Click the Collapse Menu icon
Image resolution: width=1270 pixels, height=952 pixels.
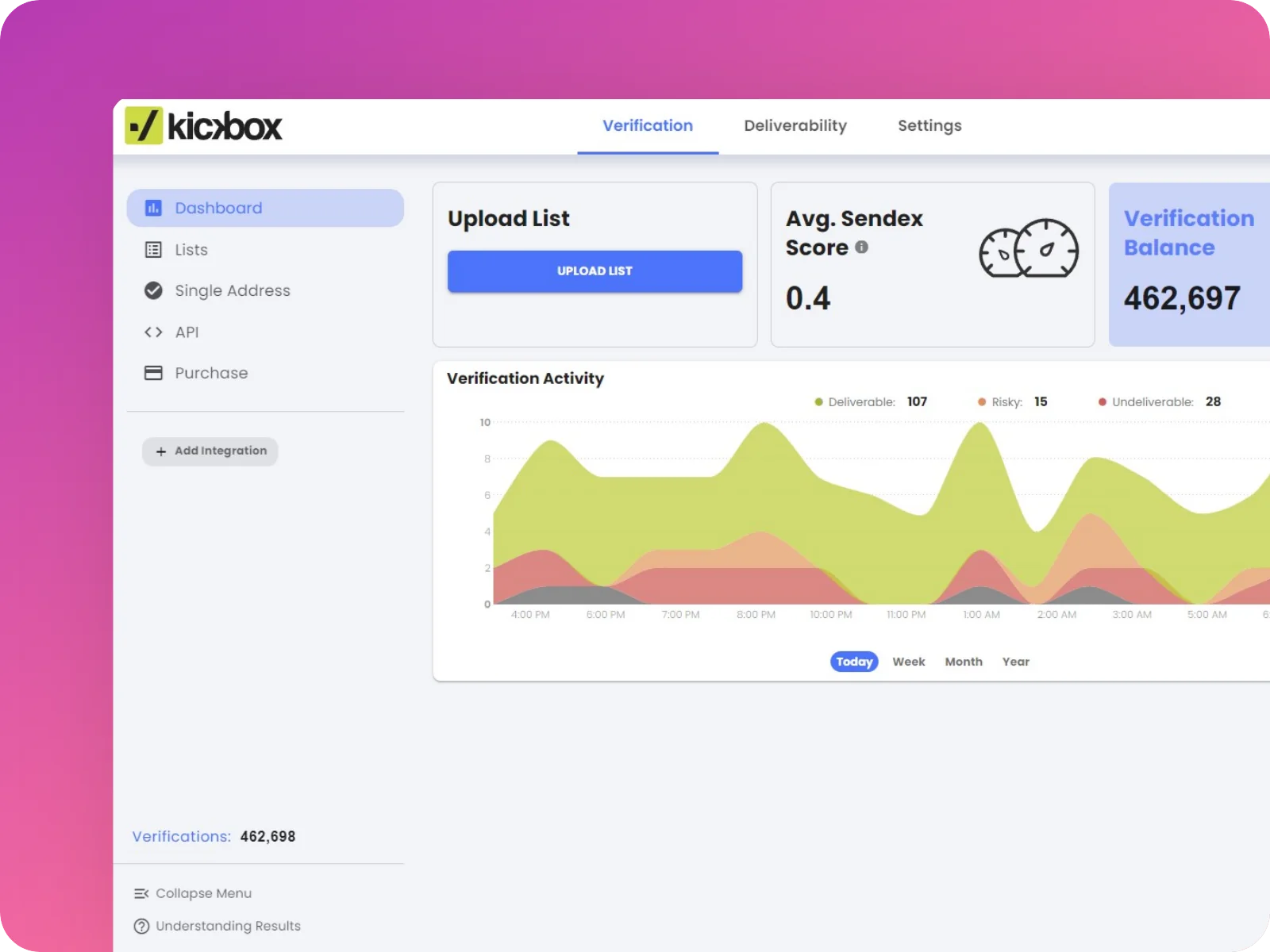(x=141, y=893)
